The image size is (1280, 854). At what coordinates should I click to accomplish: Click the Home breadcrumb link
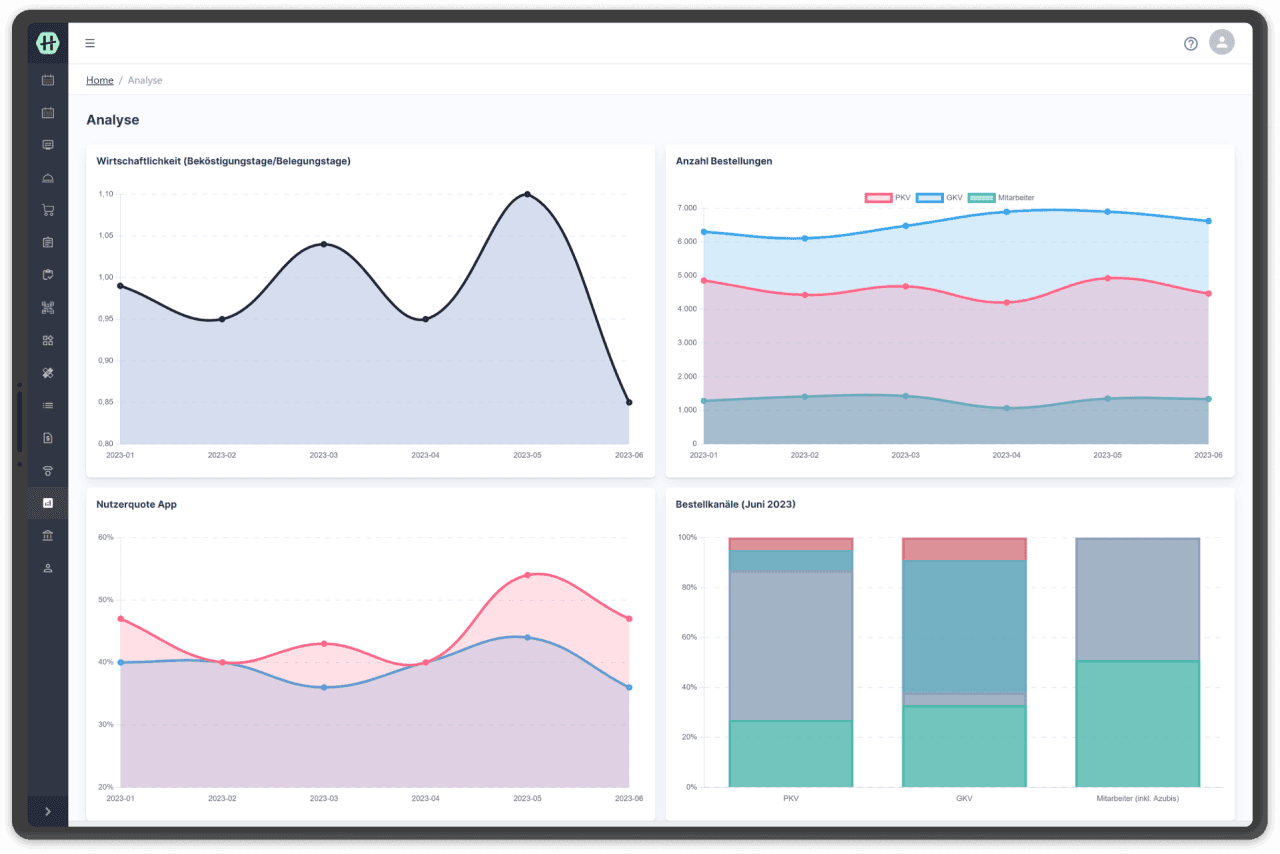pyautogui.click(x=99, y=80)
